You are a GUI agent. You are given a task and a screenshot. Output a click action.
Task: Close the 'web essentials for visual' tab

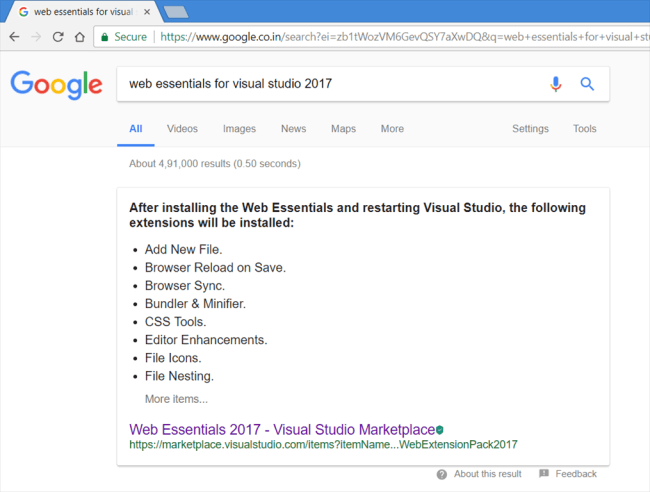pos(147,12)
